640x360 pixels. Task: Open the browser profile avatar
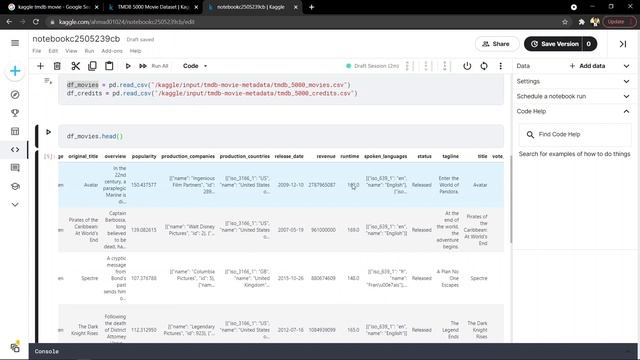coord(595,22)
